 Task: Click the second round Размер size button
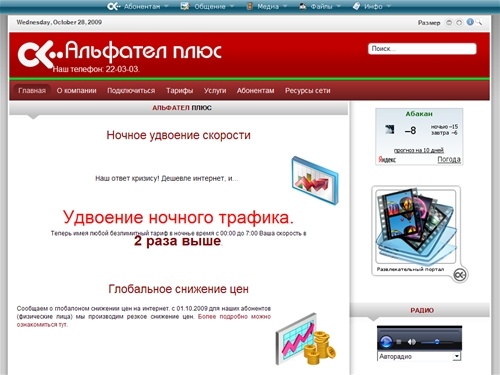[459, 23]
